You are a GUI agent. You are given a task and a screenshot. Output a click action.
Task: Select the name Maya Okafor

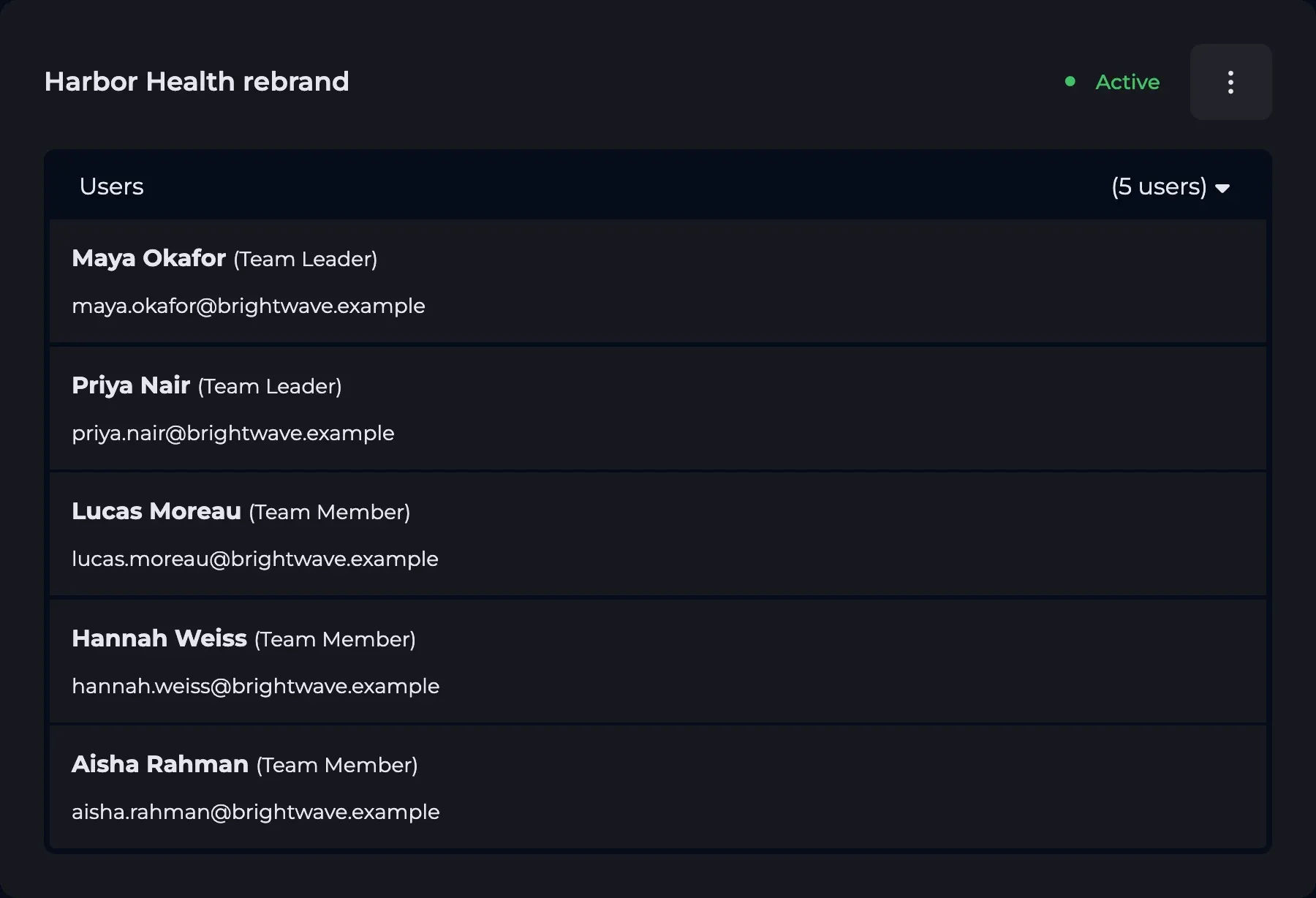[x=148, y=258]
